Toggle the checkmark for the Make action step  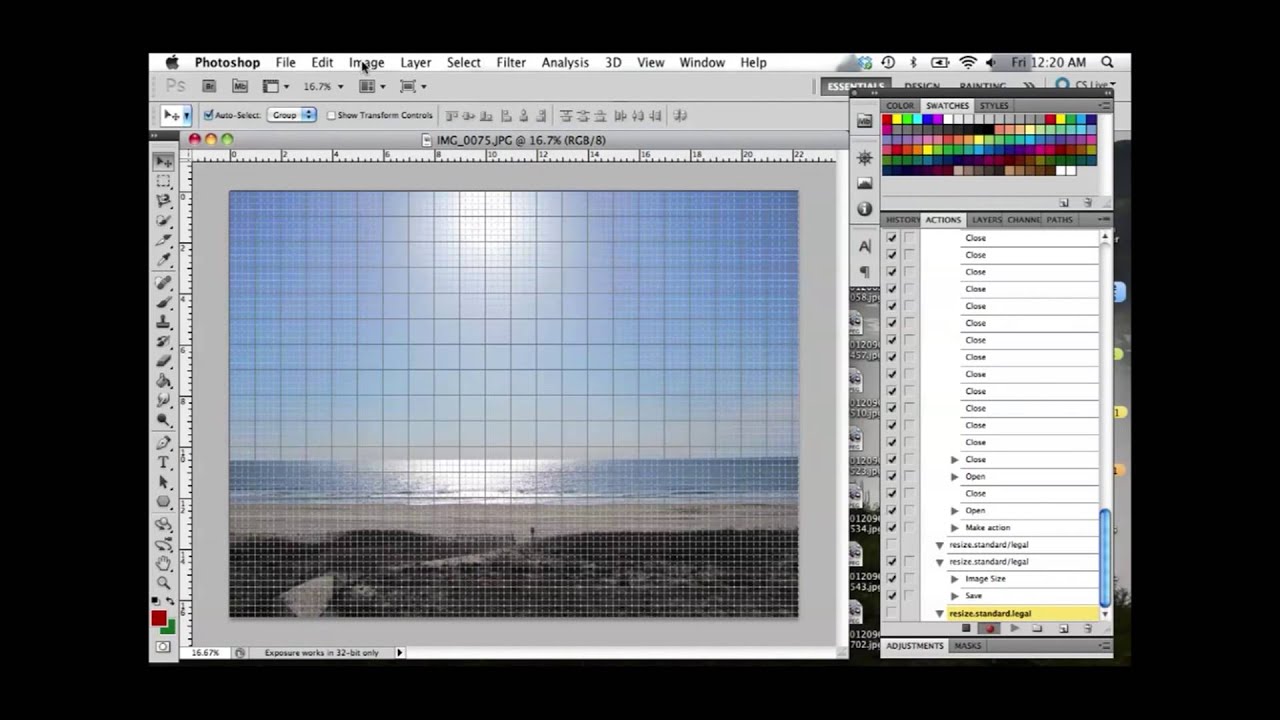point(891,528)
